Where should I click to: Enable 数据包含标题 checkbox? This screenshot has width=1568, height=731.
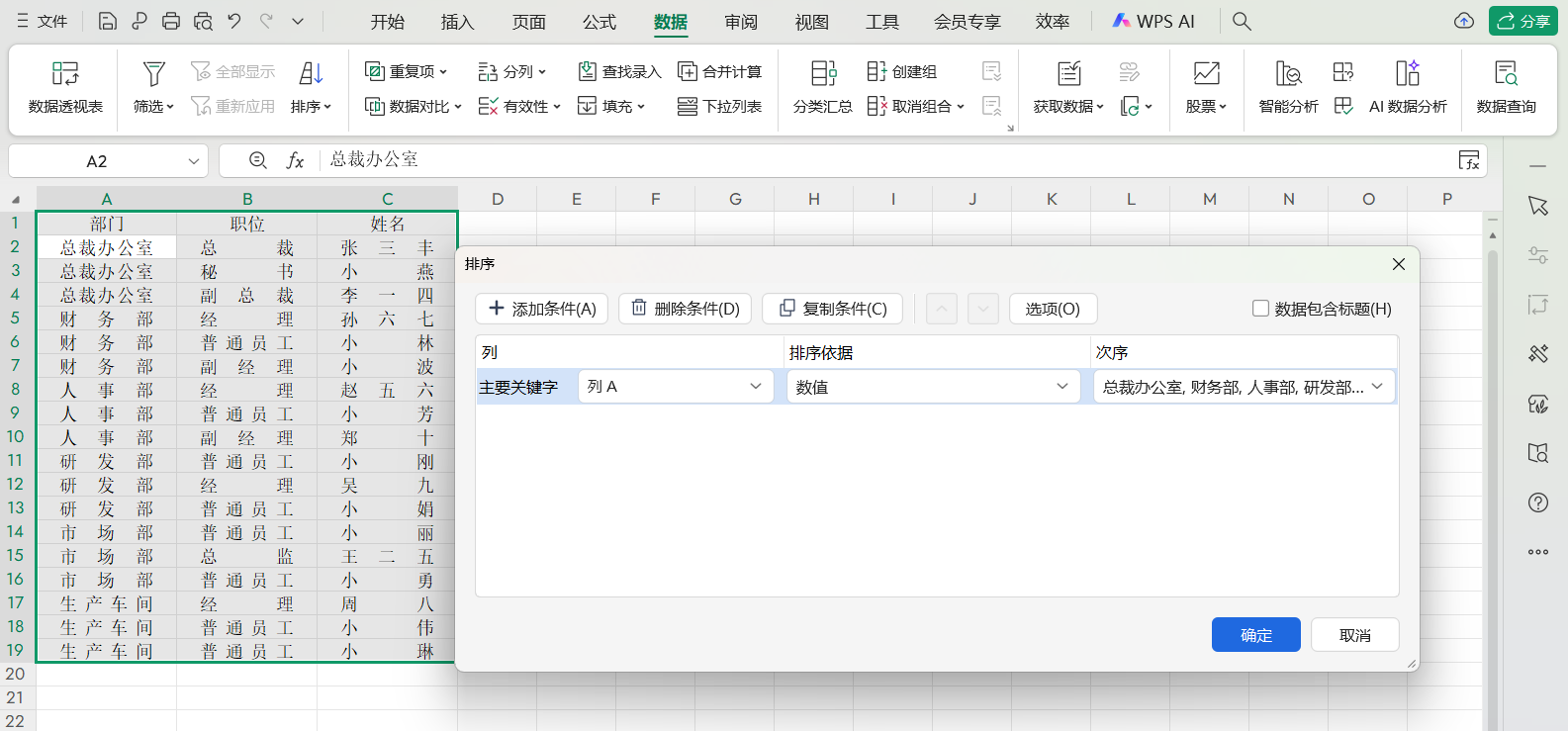[1260, 309]
